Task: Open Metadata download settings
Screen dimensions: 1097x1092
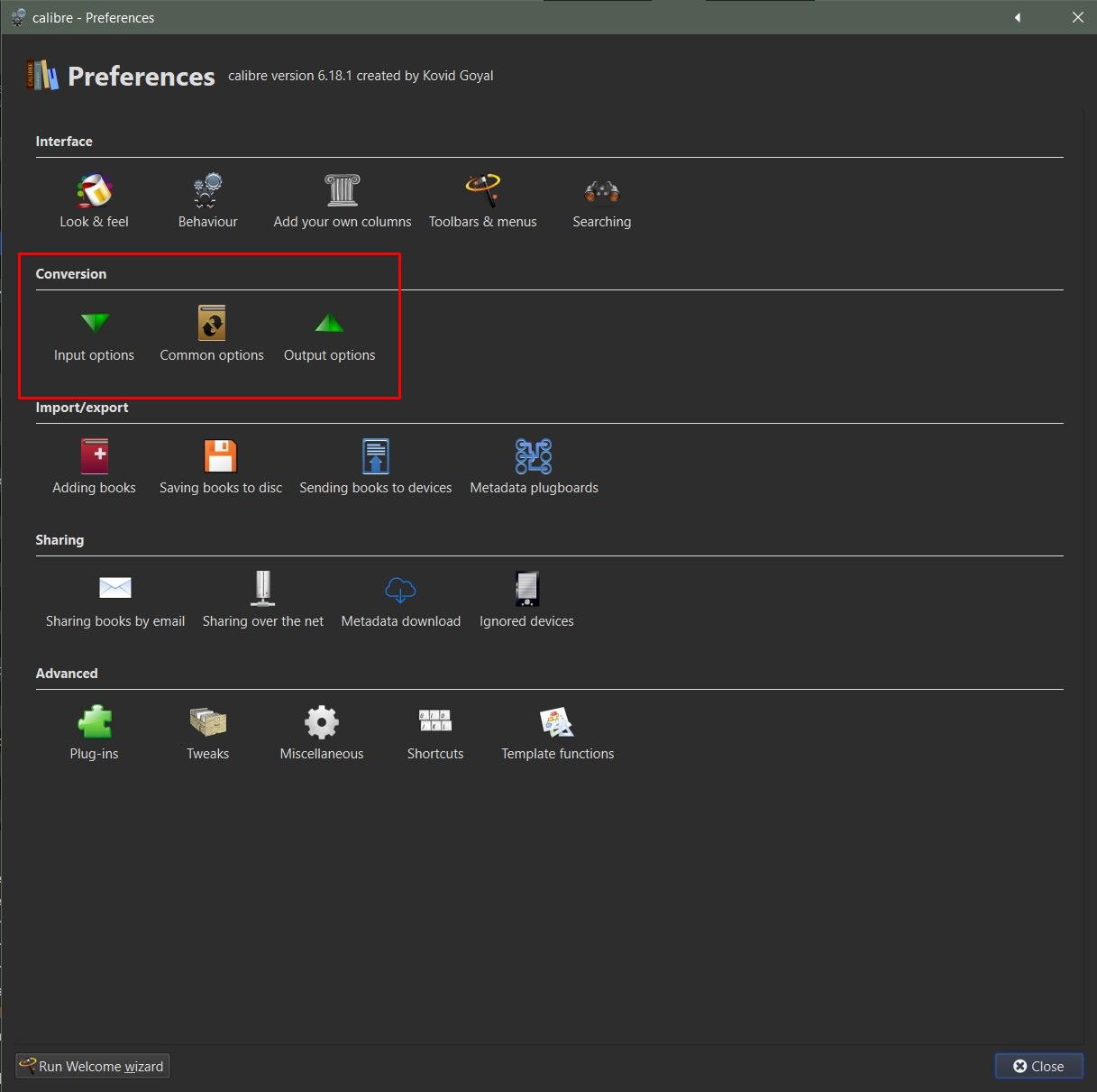Action: pyautogui.click(x=401, y=601)
